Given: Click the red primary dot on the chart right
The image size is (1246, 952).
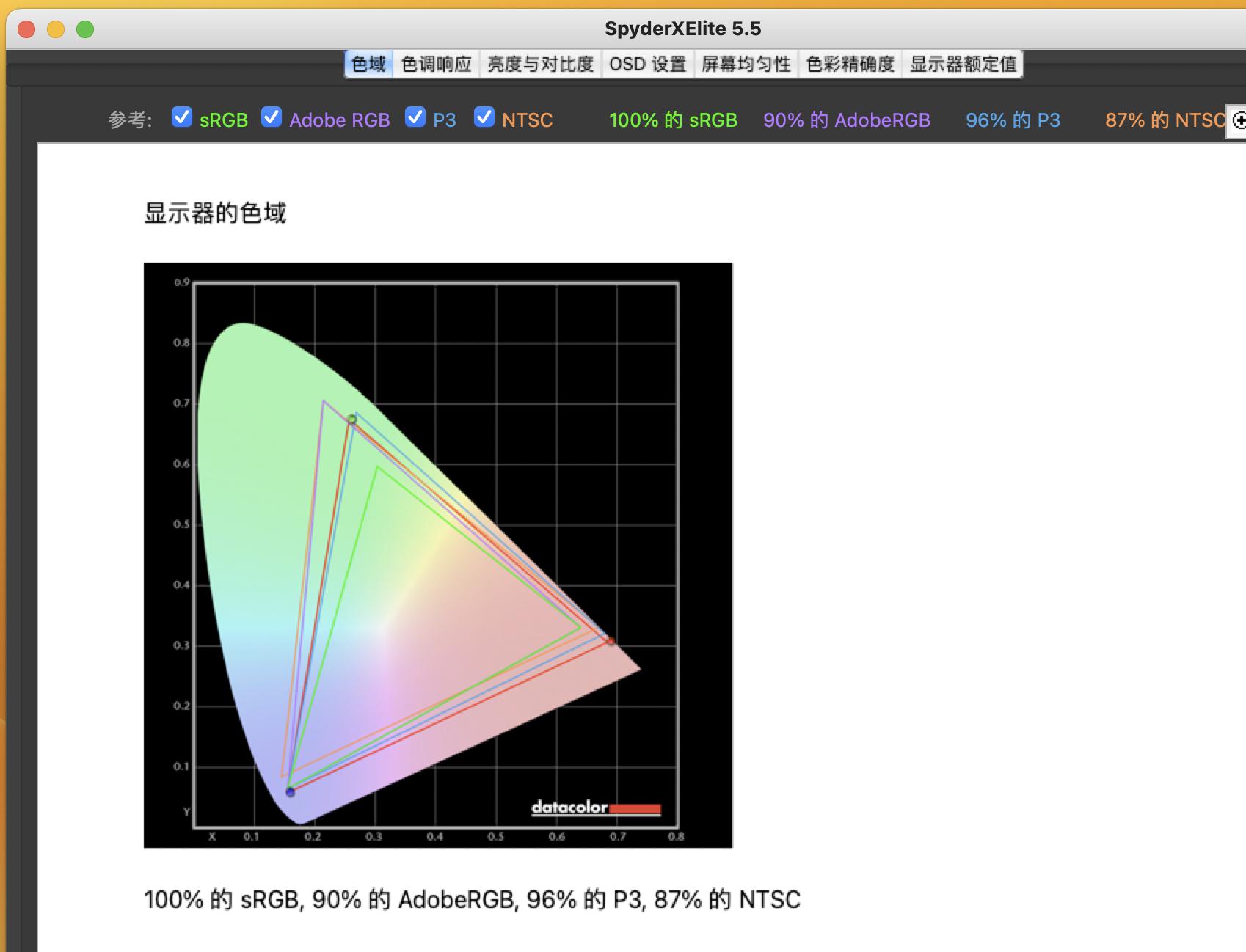Looking at the screenshot, I should tap(611, 640).
